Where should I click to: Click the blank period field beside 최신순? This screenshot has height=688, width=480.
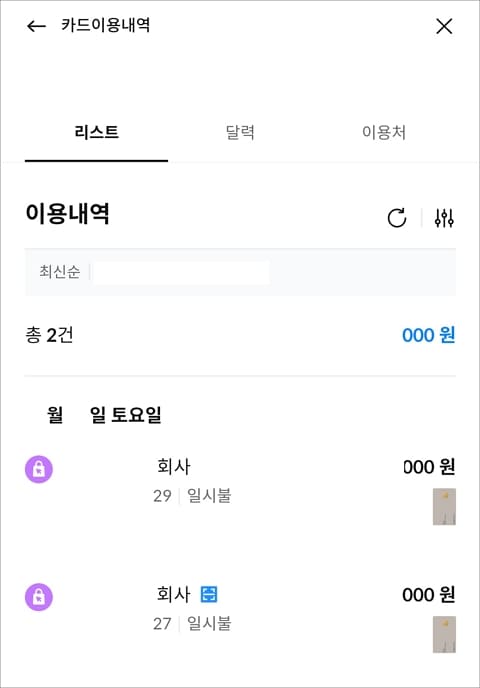(x=181, y=272)
